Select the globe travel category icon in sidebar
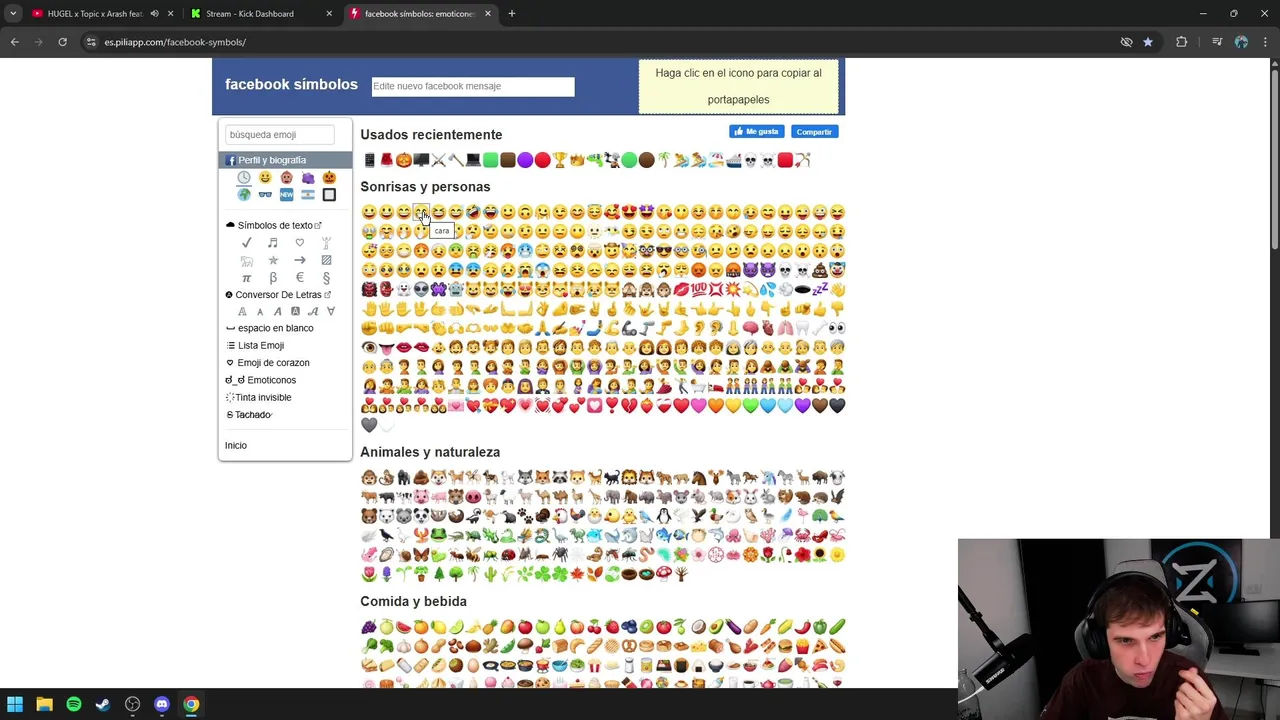Image resolution: width=1280 pixels, height=720 pixels. pos(244,195)
